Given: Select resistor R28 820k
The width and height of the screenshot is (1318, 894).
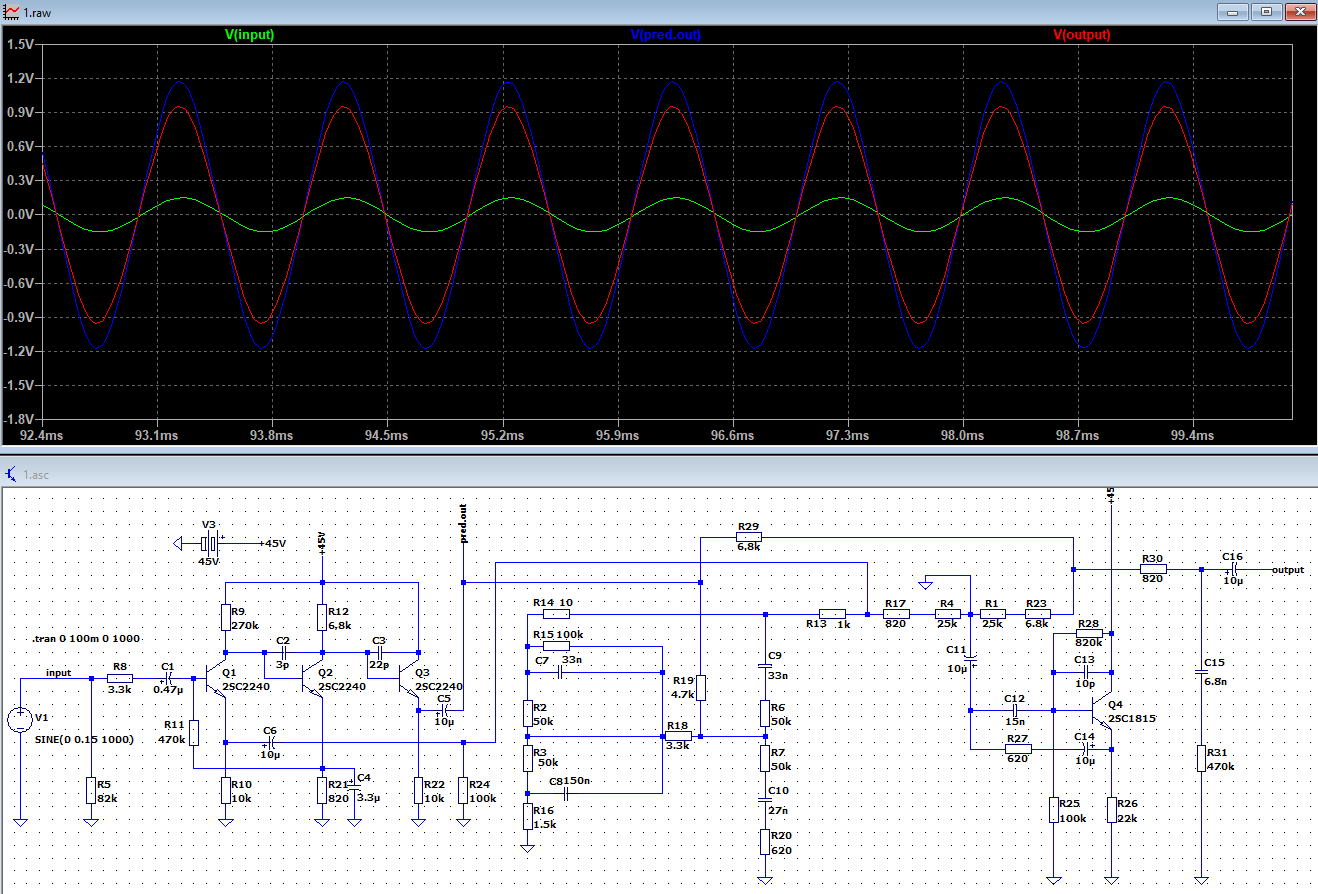Looking at the screenshot, I should (1089, 633).
